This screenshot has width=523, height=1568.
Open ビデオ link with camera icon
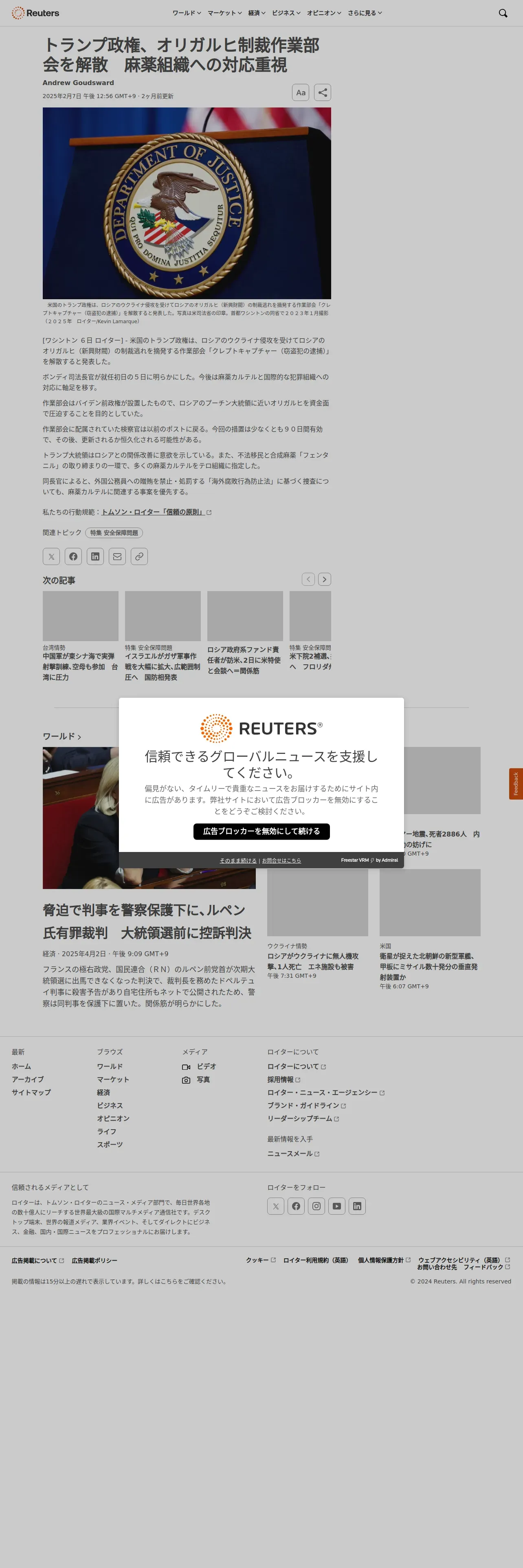[x=199, y=1067]
